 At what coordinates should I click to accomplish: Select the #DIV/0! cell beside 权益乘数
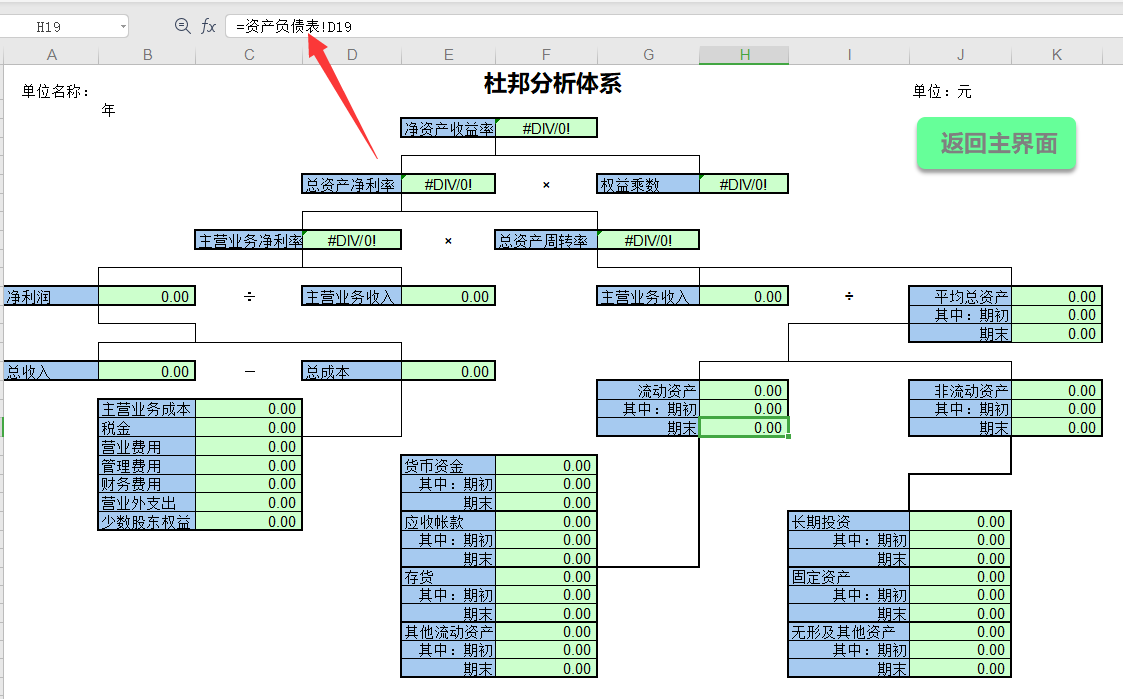click(x=744, y=183)
